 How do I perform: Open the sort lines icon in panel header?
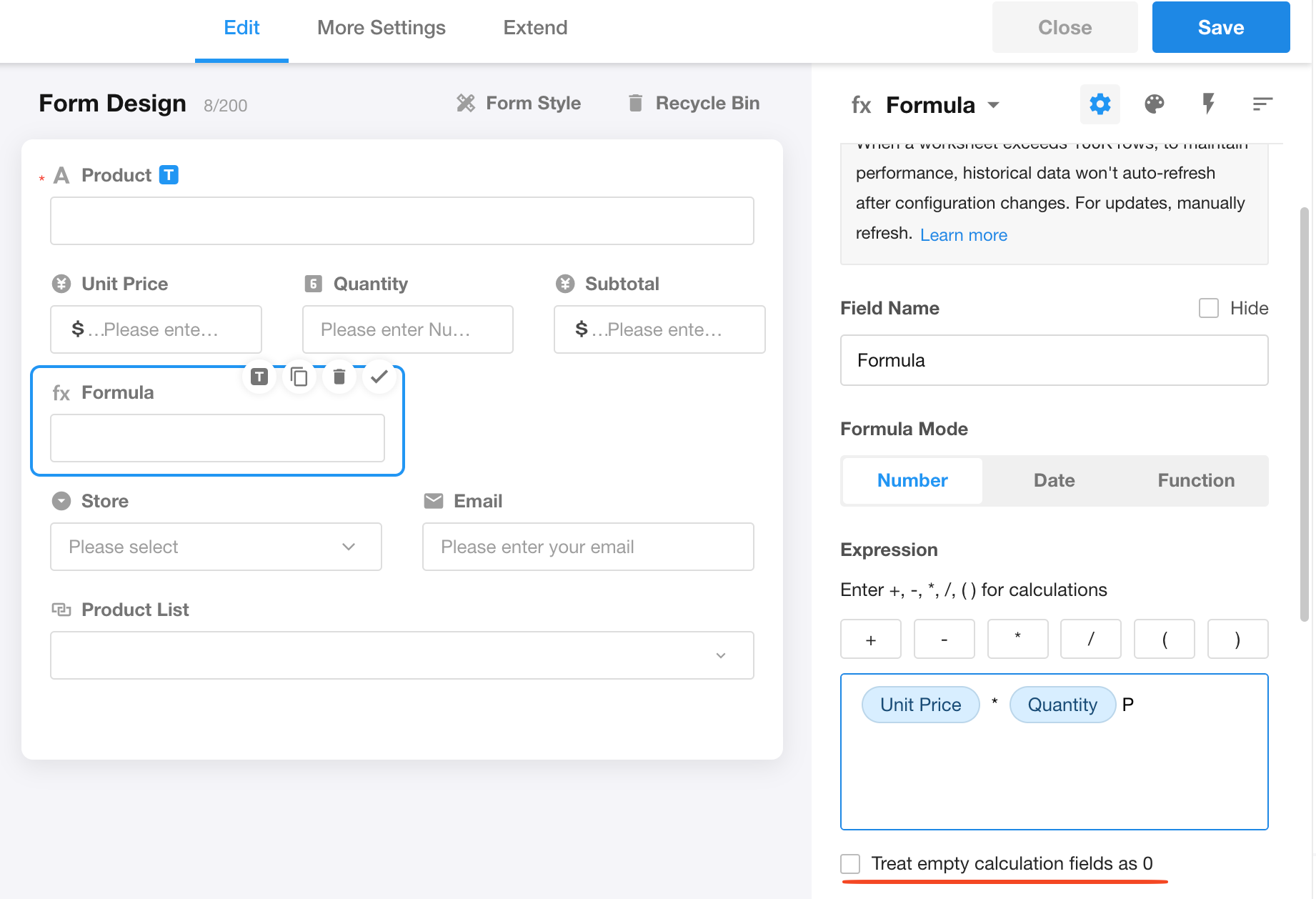point(1262,104)
